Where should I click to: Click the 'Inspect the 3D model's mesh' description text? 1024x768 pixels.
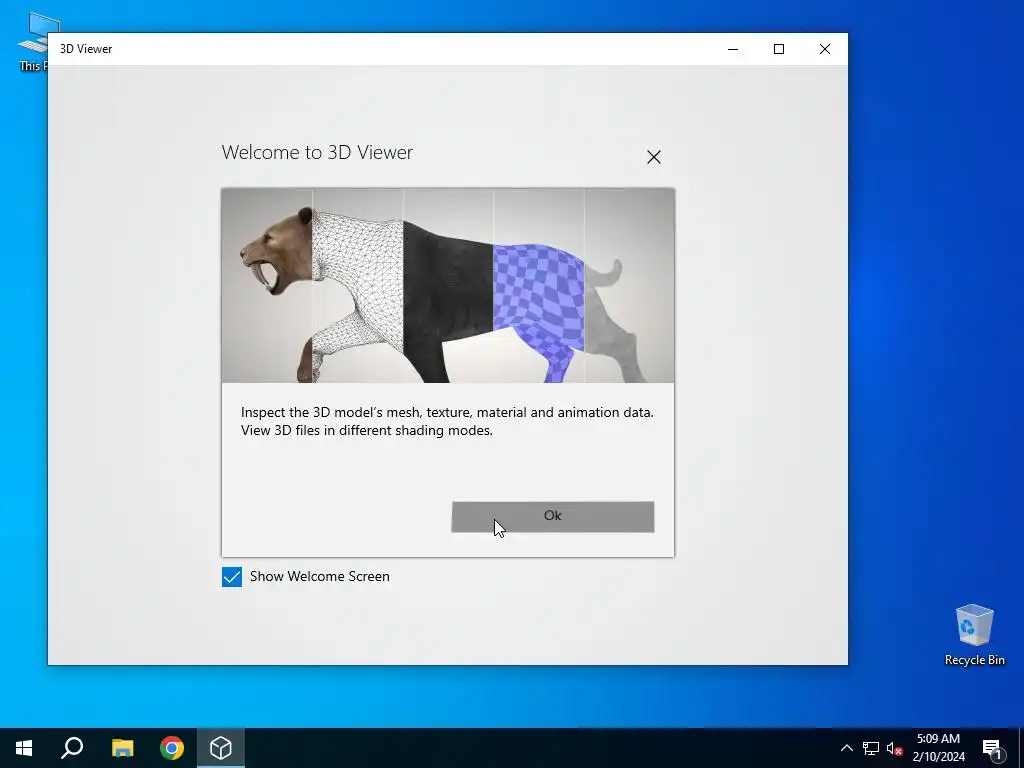[x=447, y=421]
